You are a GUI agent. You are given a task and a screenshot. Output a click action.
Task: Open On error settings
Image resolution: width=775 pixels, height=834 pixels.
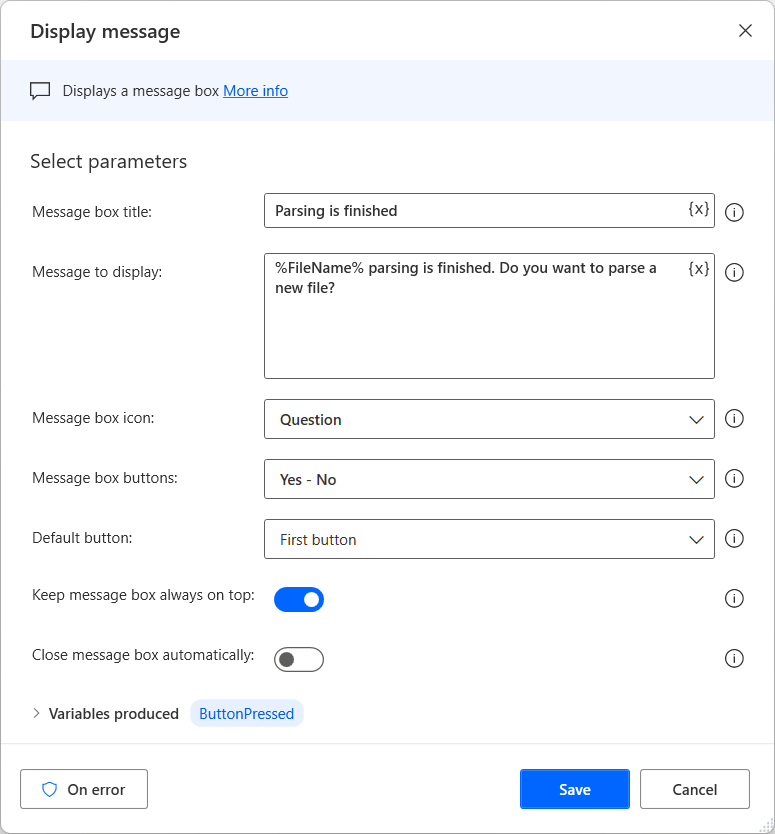[84, 789]
